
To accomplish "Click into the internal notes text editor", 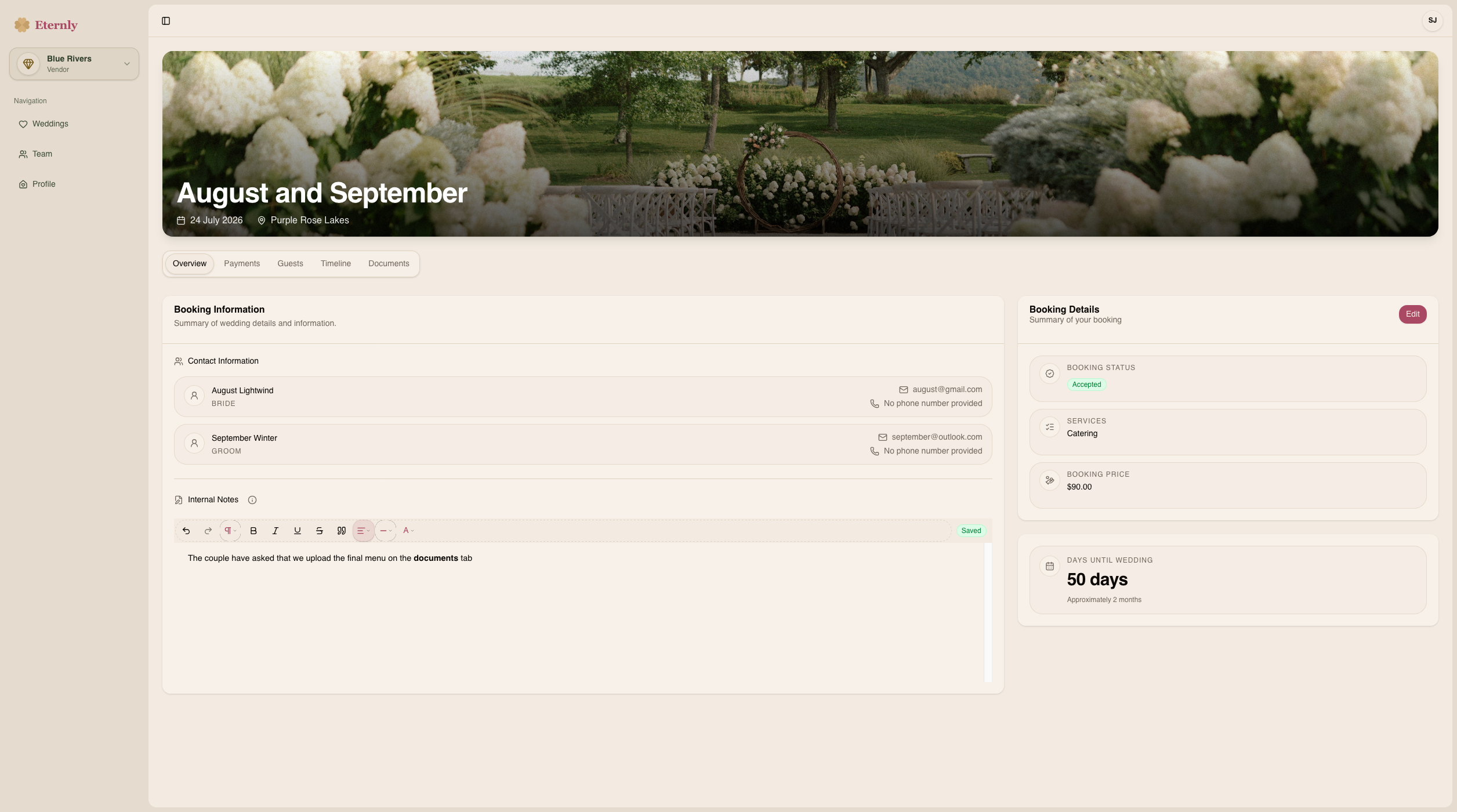I will click(x=579, y=612).
